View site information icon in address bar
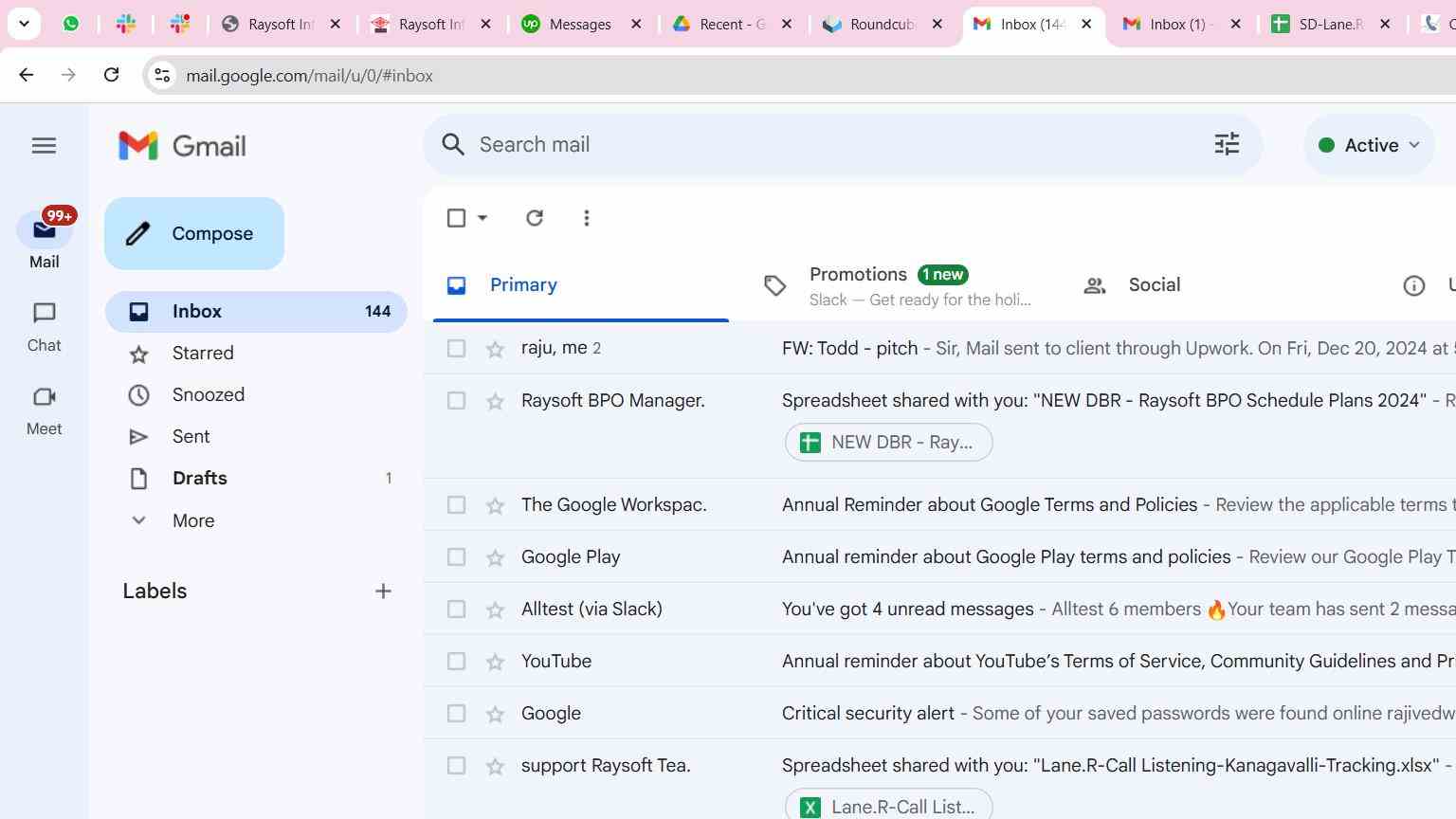 coord(162,75)
